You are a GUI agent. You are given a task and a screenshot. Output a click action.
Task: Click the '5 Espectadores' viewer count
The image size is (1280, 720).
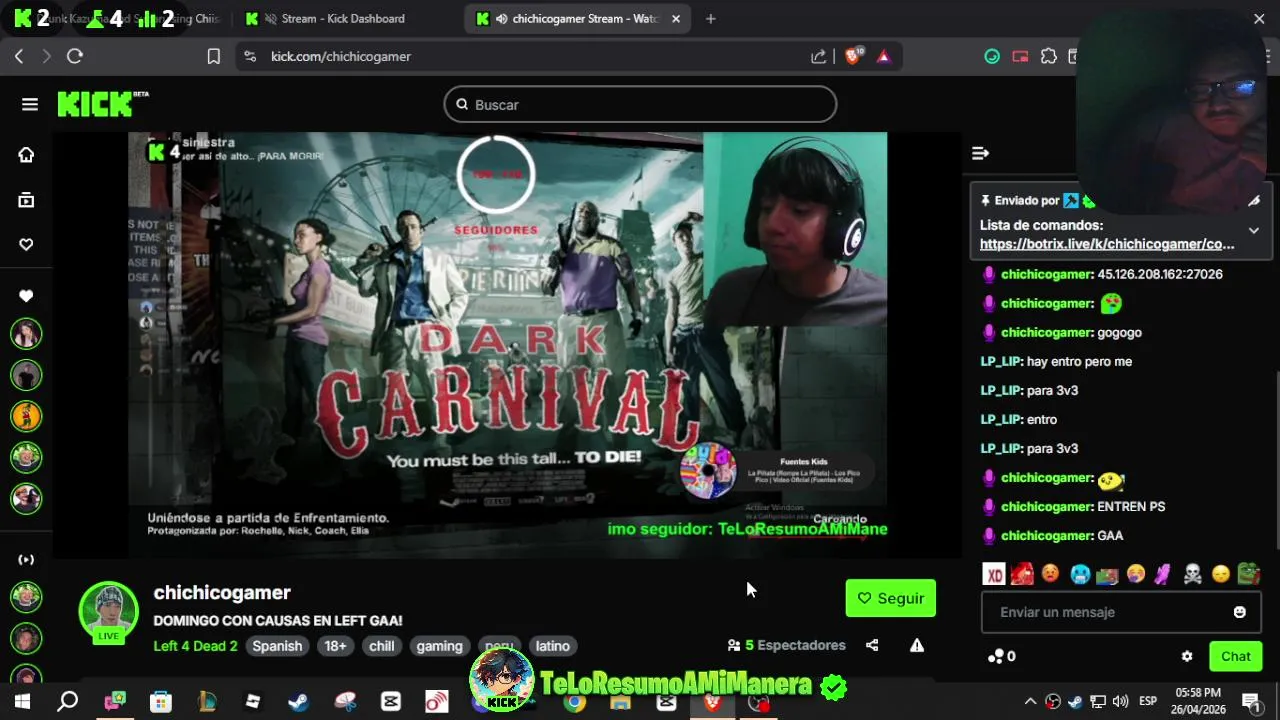pyautogui.click(x=786, y=646)
